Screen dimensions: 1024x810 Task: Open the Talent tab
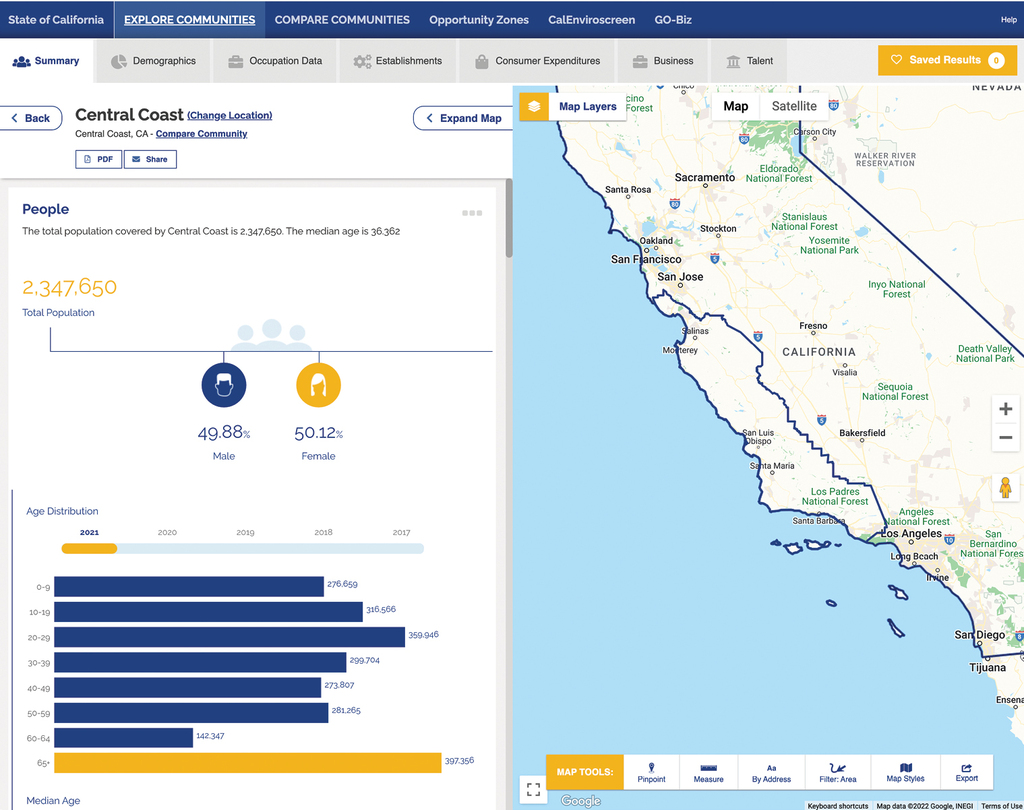click(749, 61)
